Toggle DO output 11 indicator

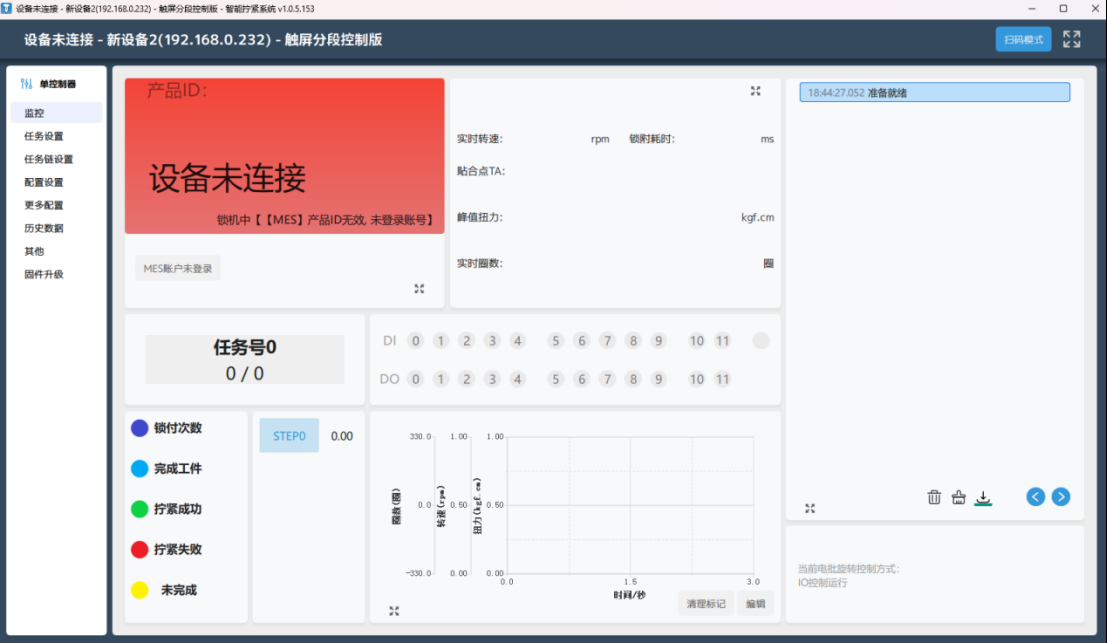722,379
